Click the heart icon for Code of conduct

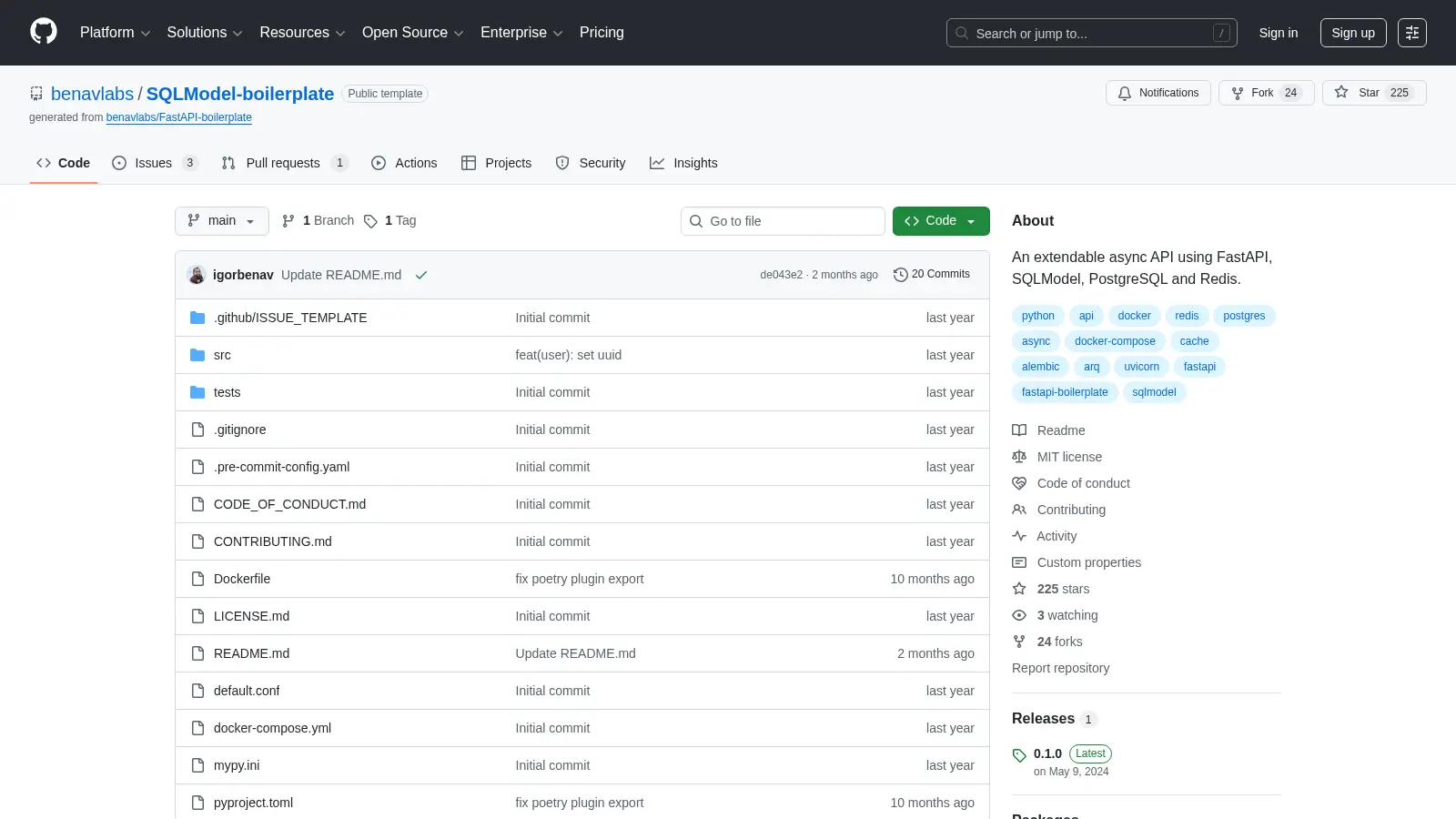[1019, 483]
